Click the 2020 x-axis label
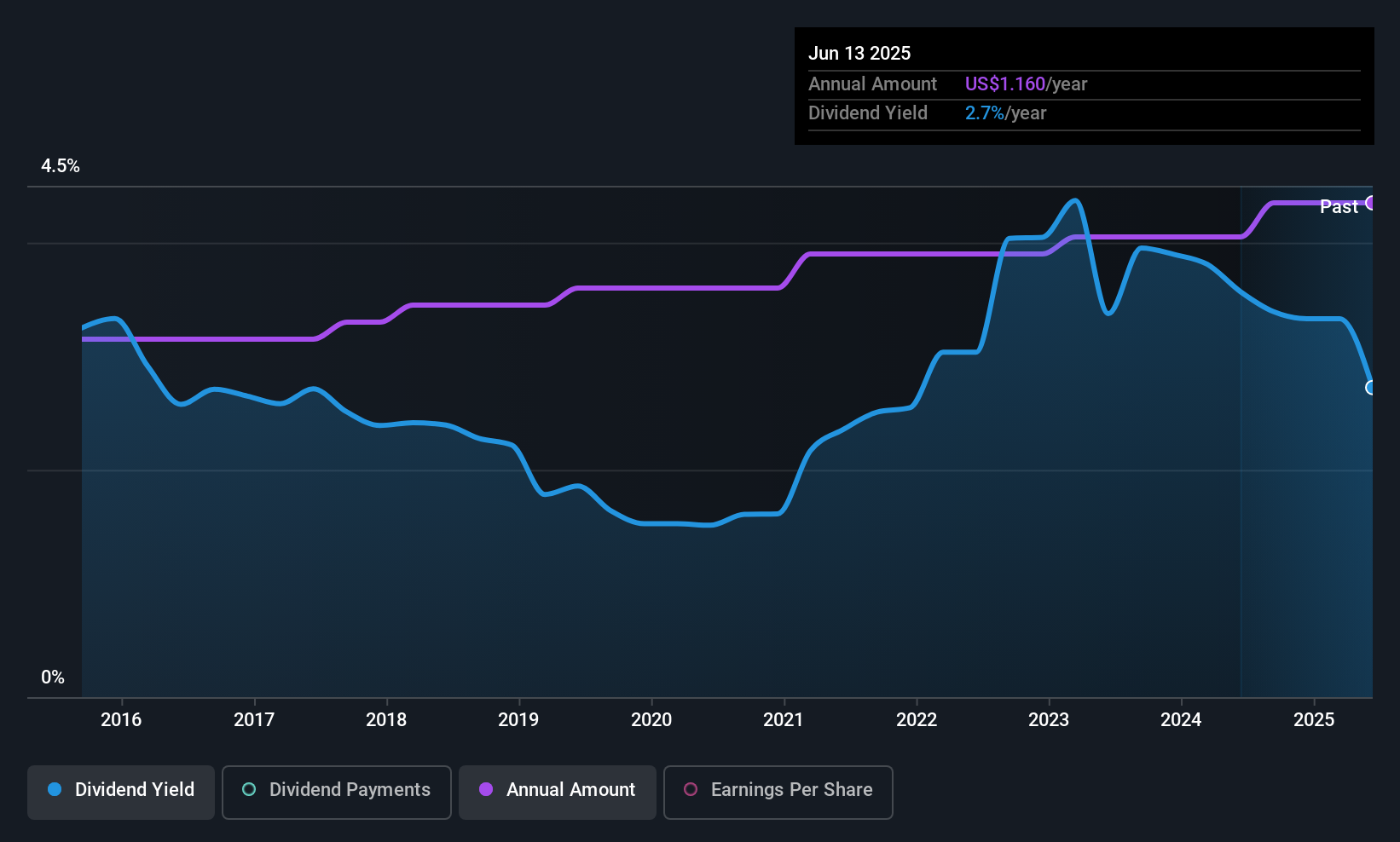Viewport: 1400px width, 842px height. click(651, 719)
